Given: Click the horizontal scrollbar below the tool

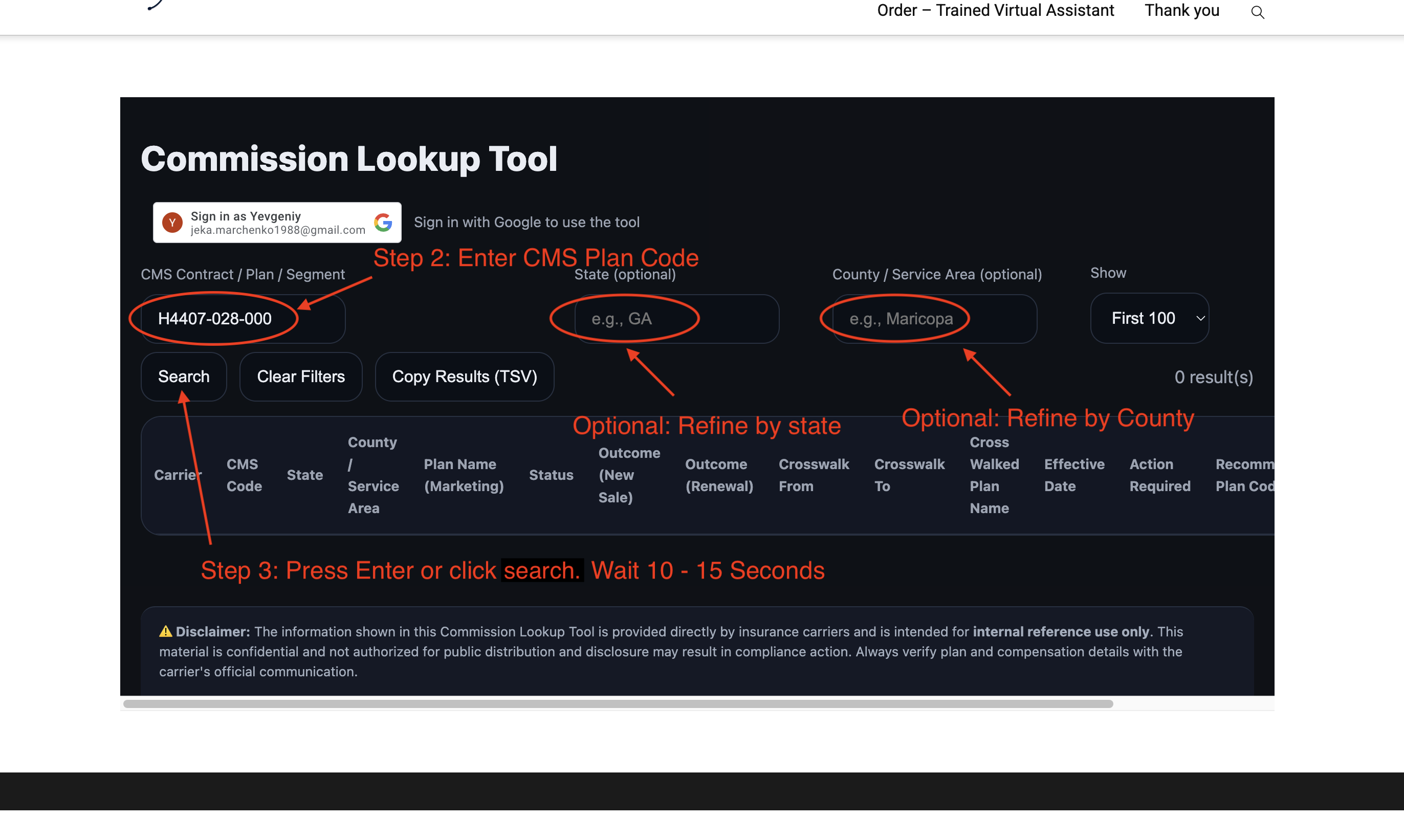Looking at the screenshot, I should click(618, 703).
